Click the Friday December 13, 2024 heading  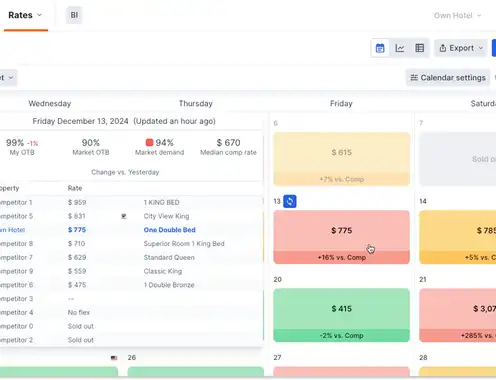tap(80, 121)
